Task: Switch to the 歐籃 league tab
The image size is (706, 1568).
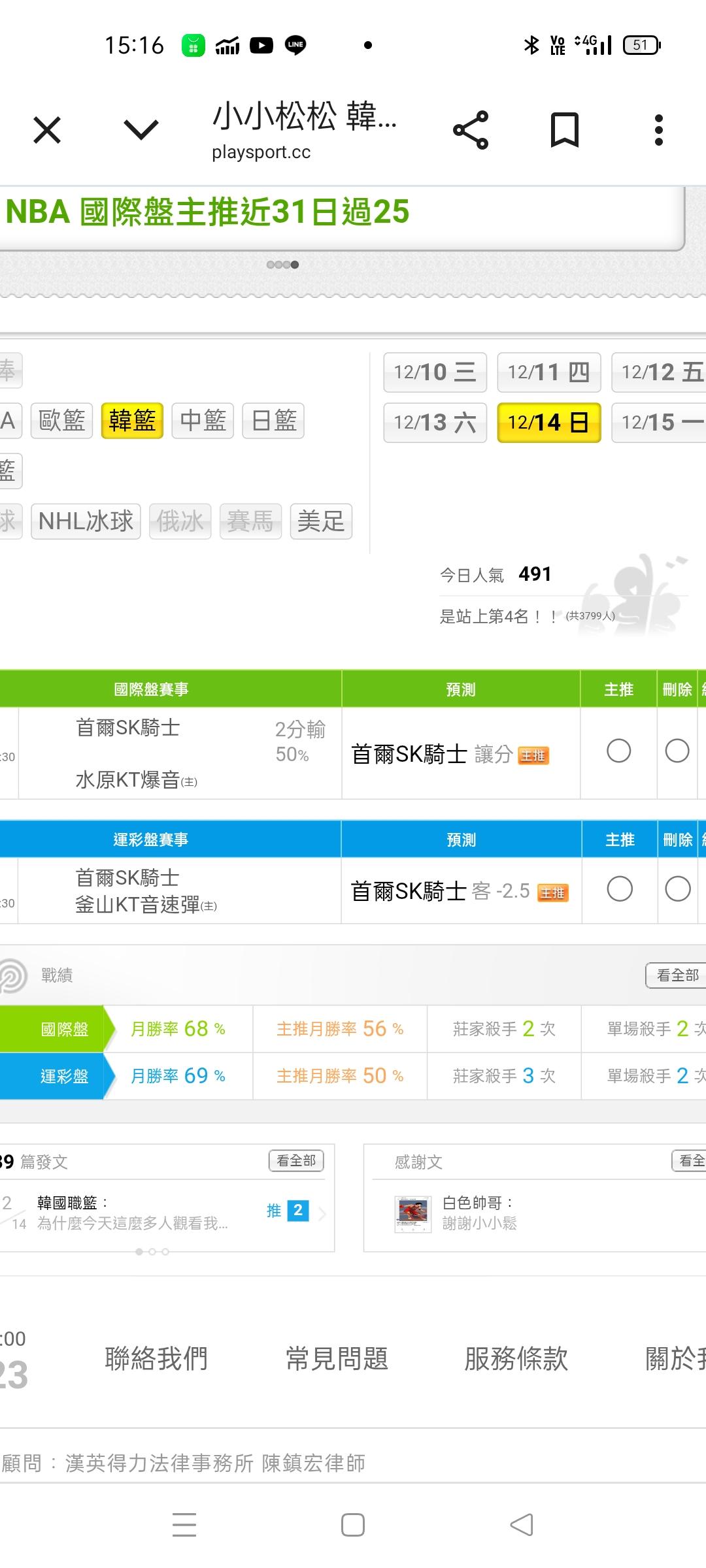Action: click(x=62, y=420)
